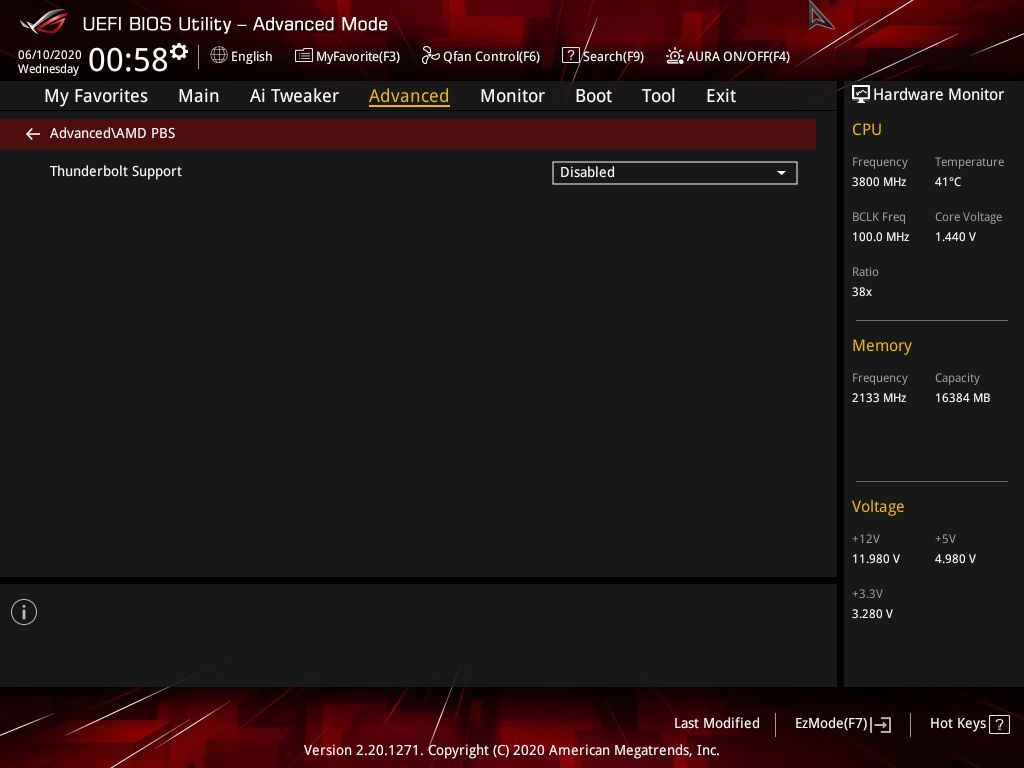Click the 00:58 clock display

pyautogui.click(x=128, y=59)
